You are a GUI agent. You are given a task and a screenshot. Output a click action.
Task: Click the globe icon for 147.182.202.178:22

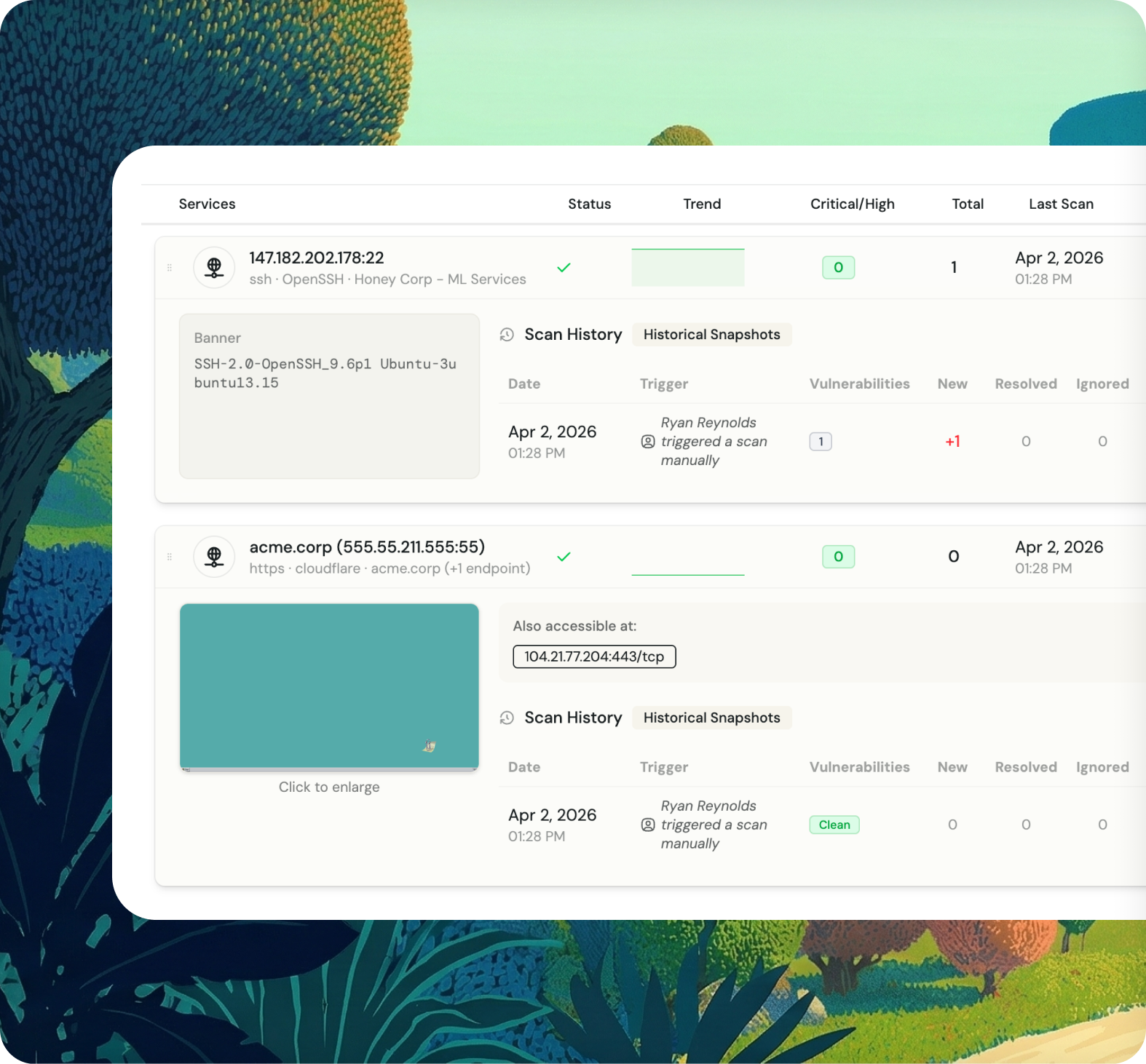point(214,268)
